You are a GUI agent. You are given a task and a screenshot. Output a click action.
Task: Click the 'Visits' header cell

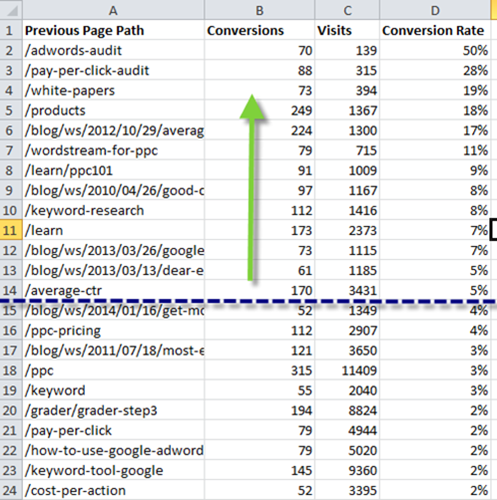coord(347,30)
